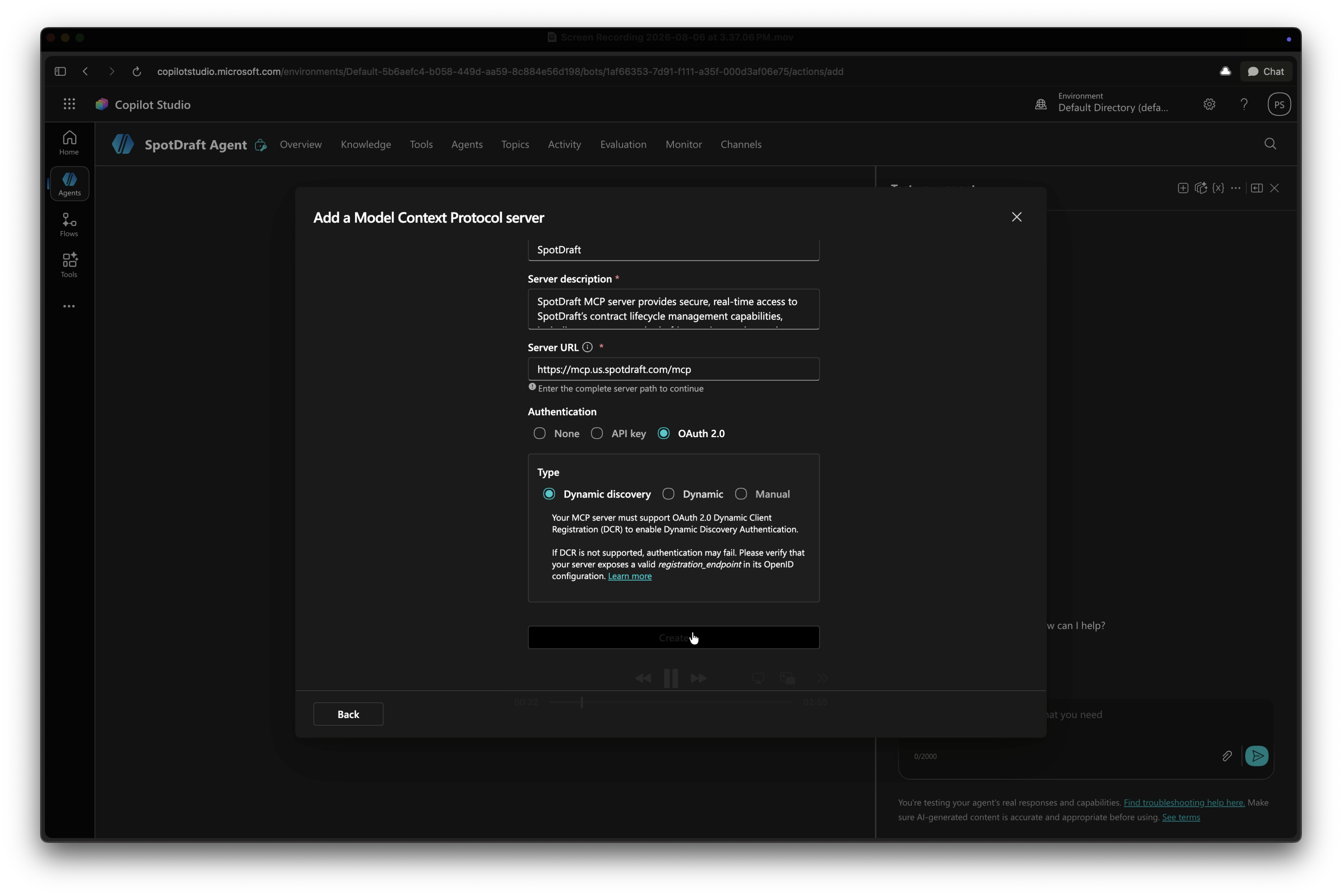This screenshot has height=896, width=1342.
Task: Select the Manual type radio button
Action: click(x=741, y=494)
